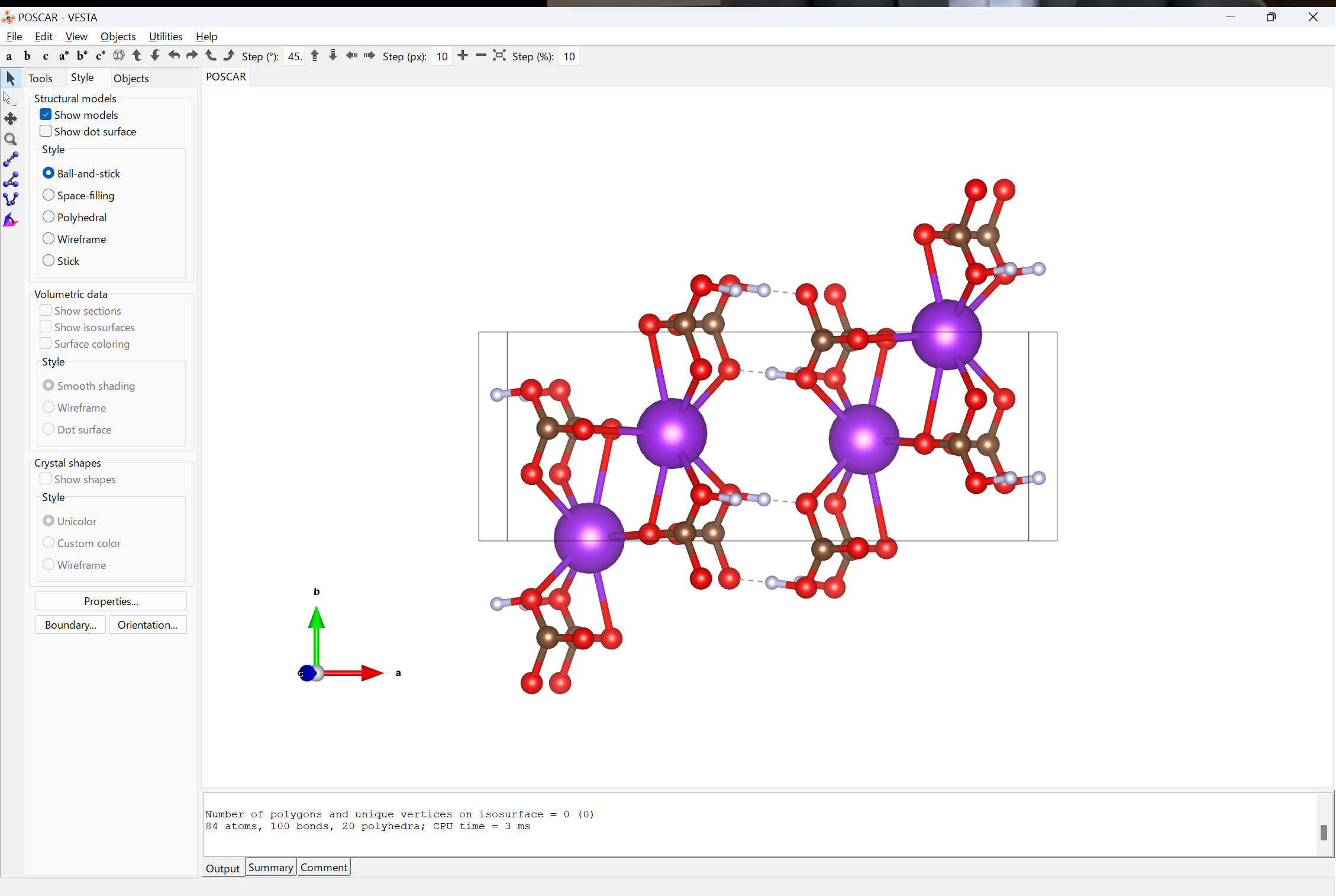
Task: Open the Summary tab
Action: (270, 868)
